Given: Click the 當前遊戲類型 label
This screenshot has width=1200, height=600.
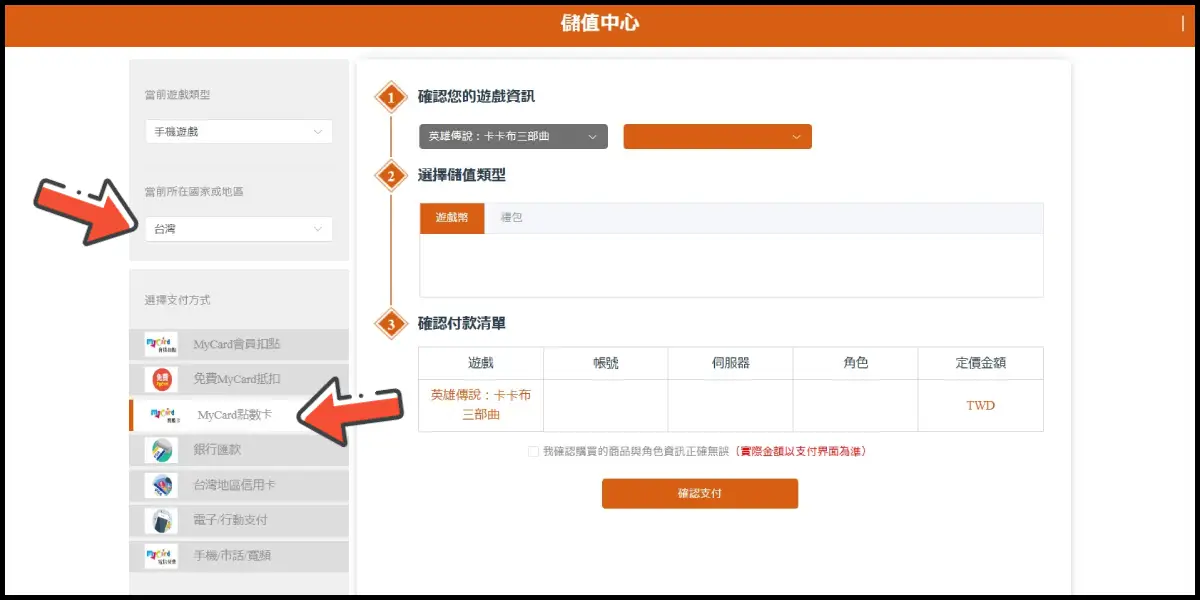Looking at the screenshot, I should click(x=177, y=95).
